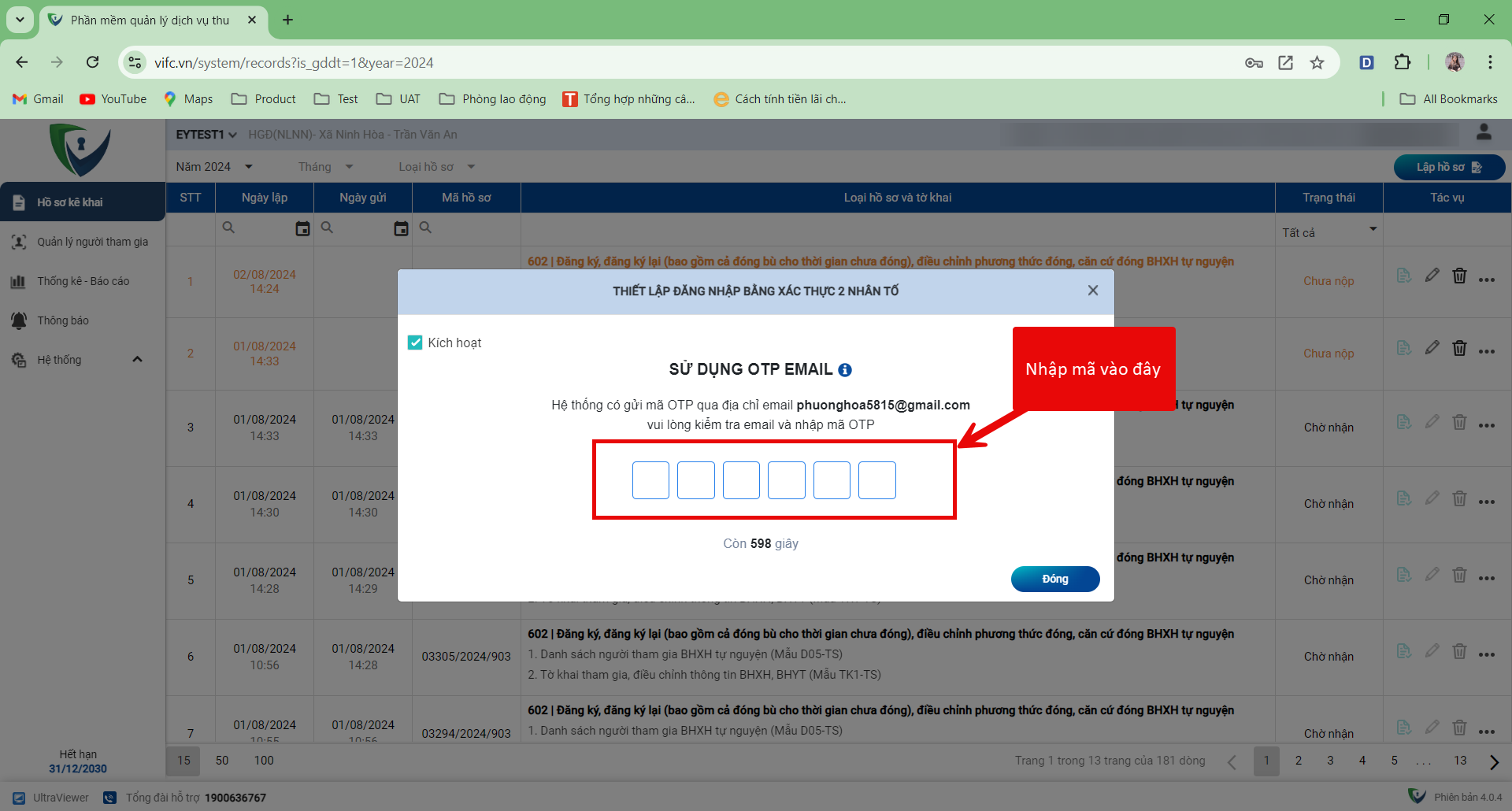Click the Đóng button in dialog

tap(1054, 579)
